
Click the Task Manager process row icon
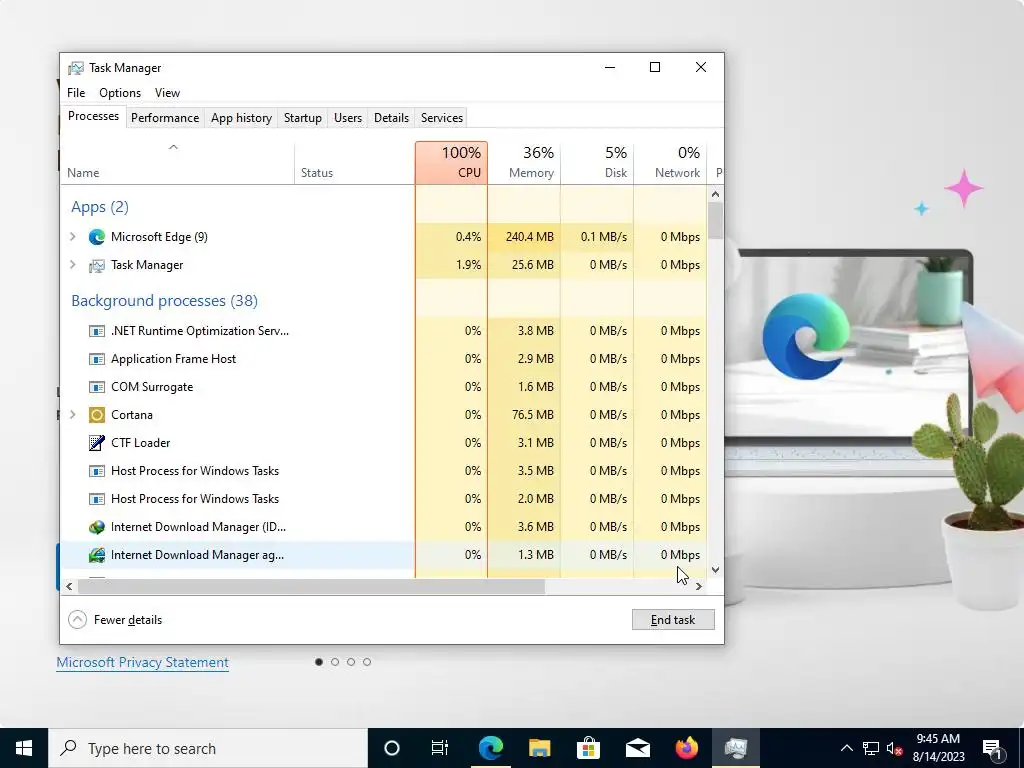(97, 265)
